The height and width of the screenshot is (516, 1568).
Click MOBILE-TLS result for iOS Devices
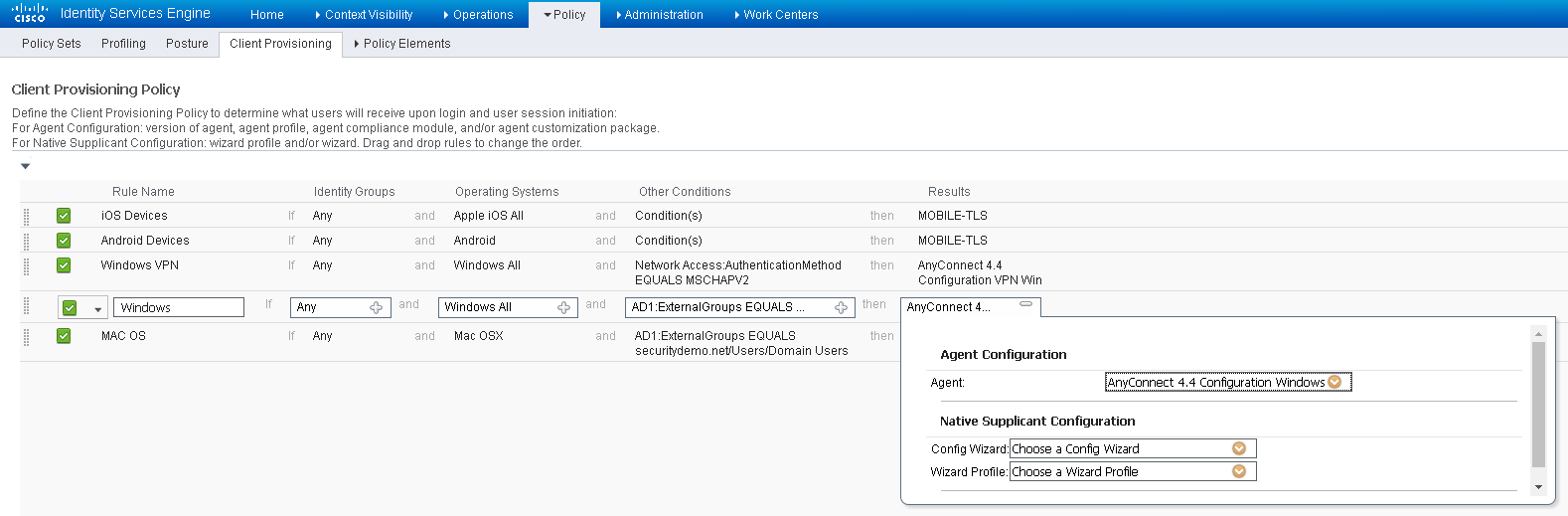point(953,216)
